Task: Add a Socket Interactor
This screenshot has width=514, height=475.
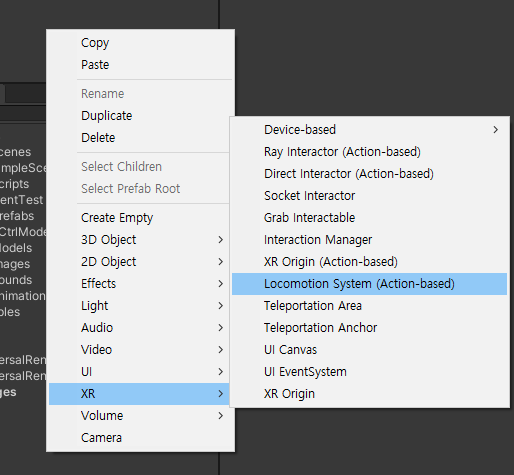Action: (x=369, y=196)
